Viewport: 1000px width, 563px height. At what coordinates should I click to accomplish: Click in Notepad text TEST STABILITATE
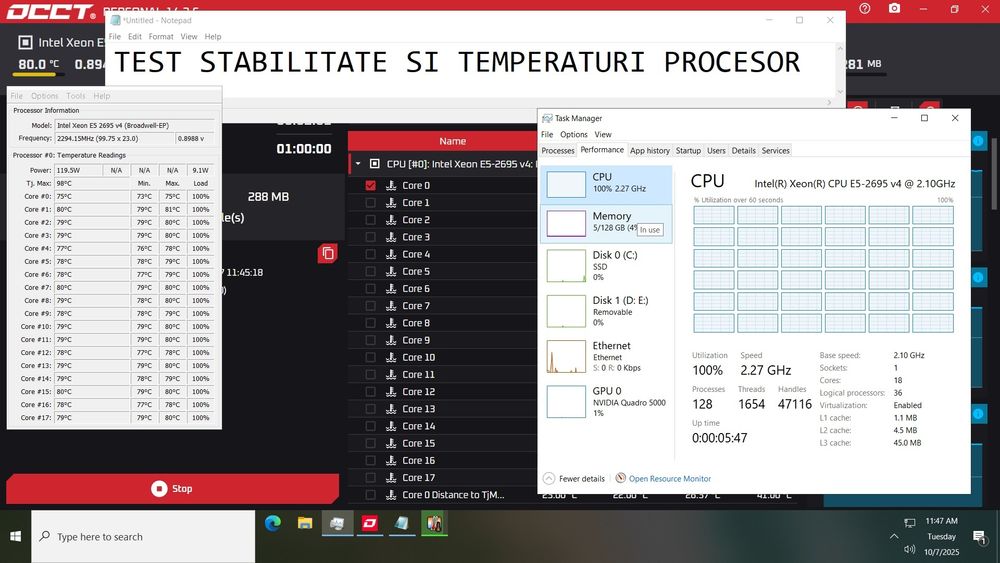(250, 62)
